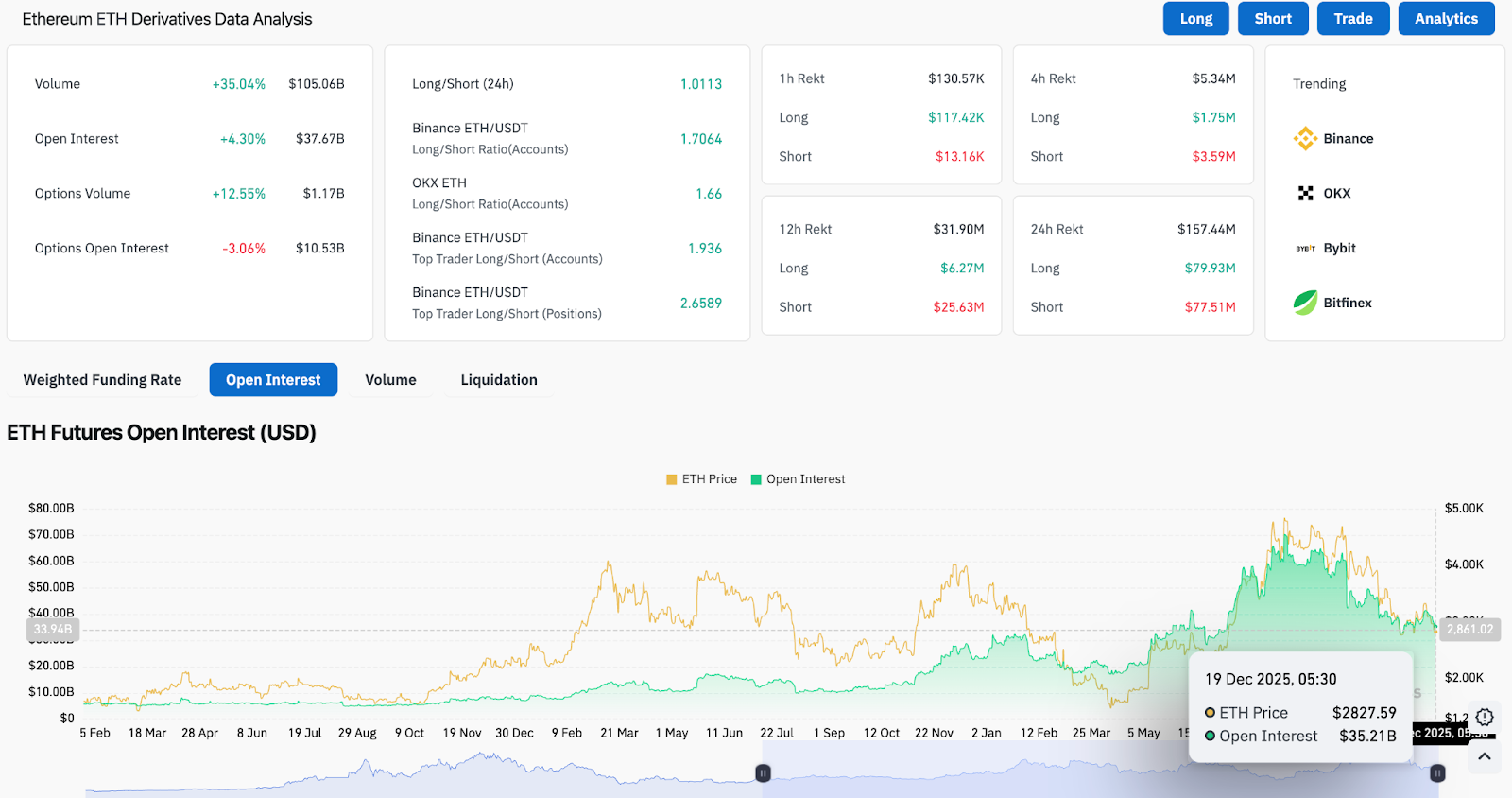Image resolution: width=1512 pixels, height=798 pixels.
Task: Click the scroll-to-top chevron icon
Action: [x=1485, y=756]
